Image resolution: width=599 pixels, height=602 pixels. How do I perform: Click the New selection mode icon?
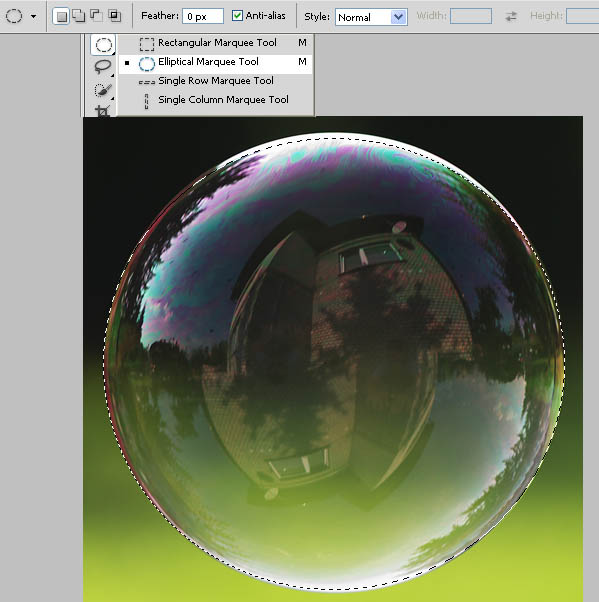(61, 16)
